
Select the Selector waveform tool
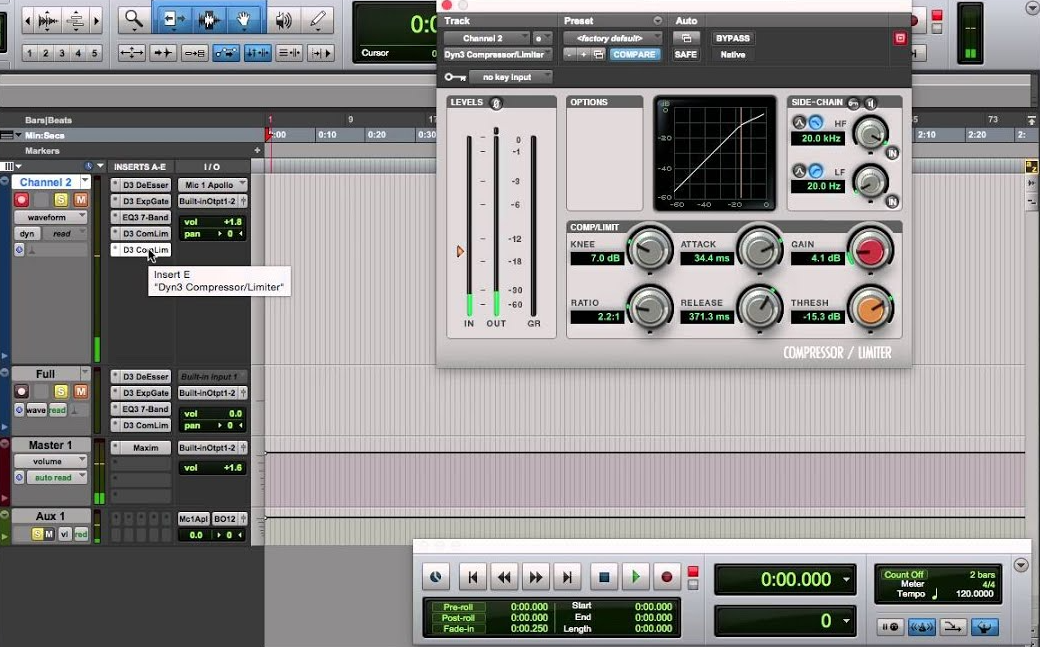pos(208,20)
